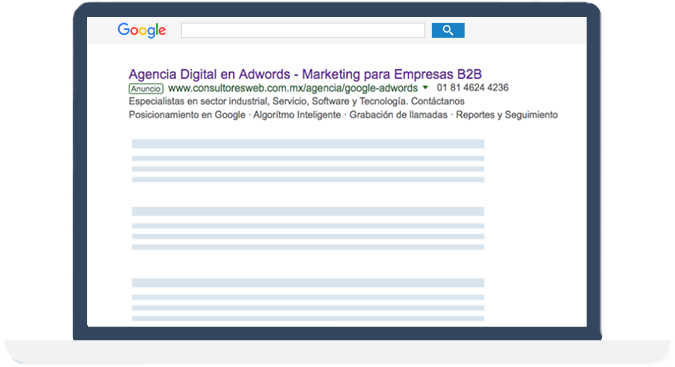Click the phone number 01 81 4624 4236
Viewport: 675px width, 367px height.
(x=472, y=88)
